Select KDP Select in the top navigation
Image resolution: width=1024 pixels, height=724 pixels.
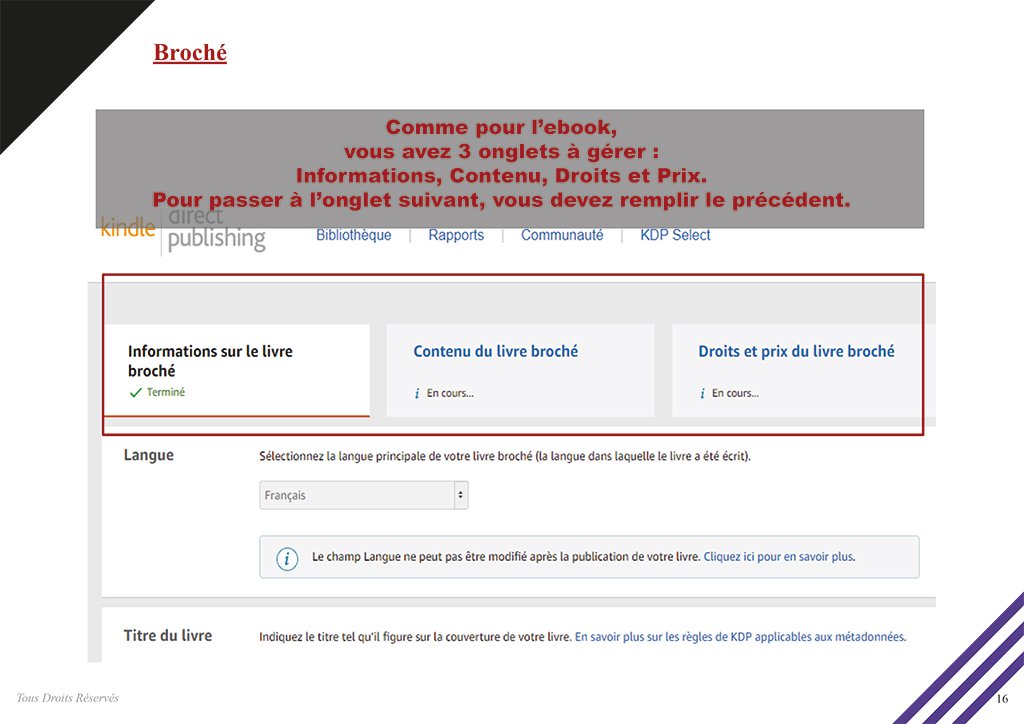pyautogui.click(x=675, y=235)
